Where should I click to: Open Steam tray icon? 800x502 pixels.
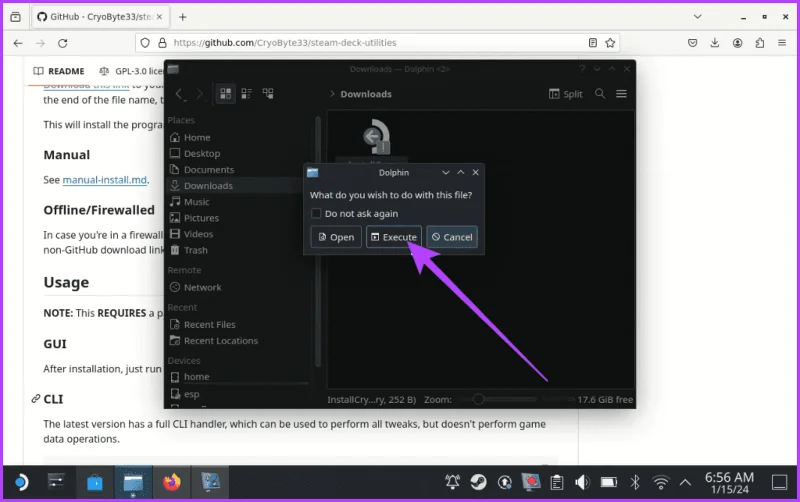[x=478, y=482]
